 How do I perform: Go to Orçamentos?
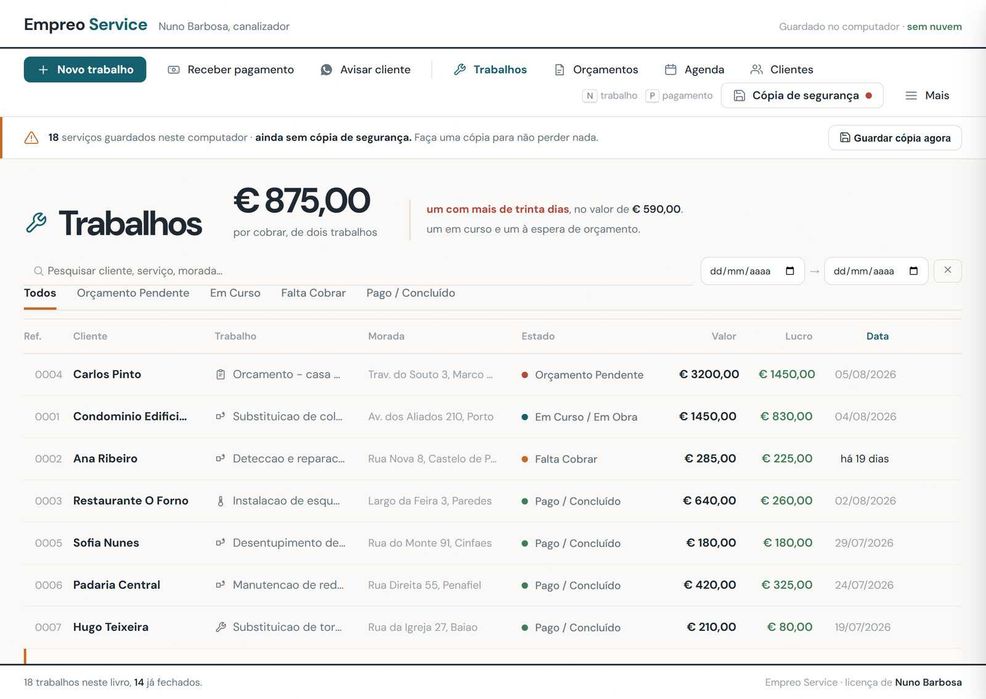(x=596, y=70)
